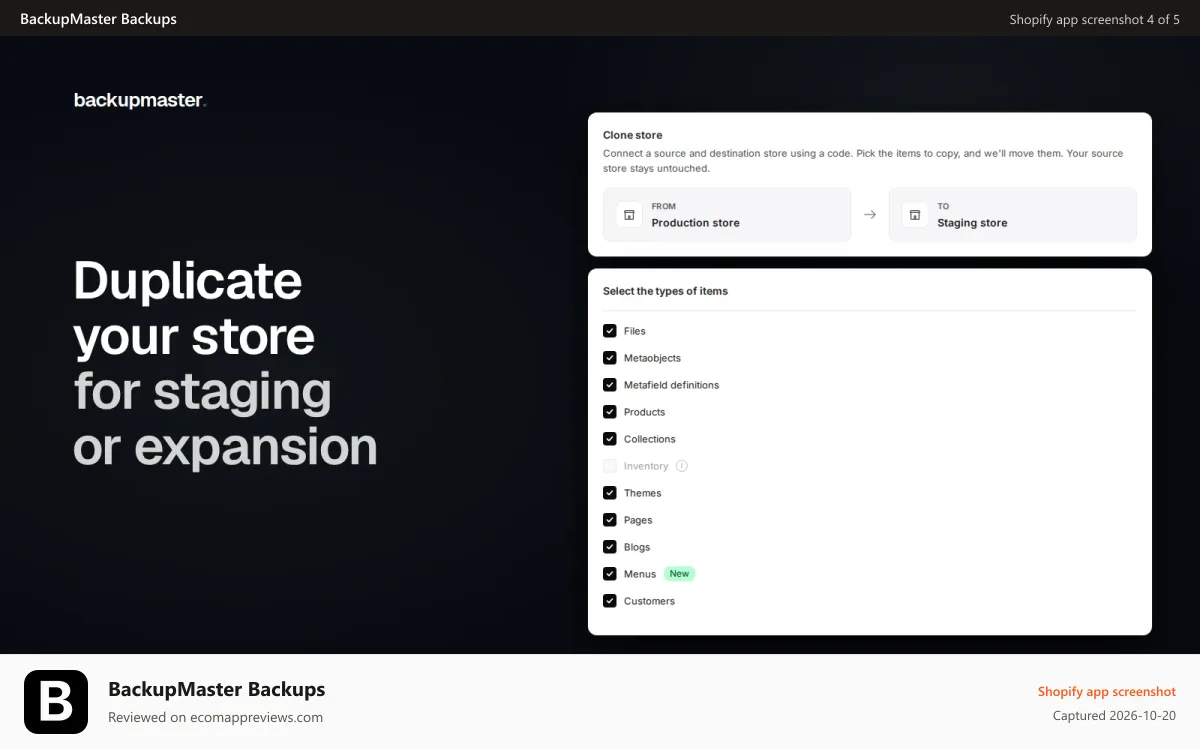Click the 'Metafield definitions' label
Screen dimensions: 1200x750
671,385
